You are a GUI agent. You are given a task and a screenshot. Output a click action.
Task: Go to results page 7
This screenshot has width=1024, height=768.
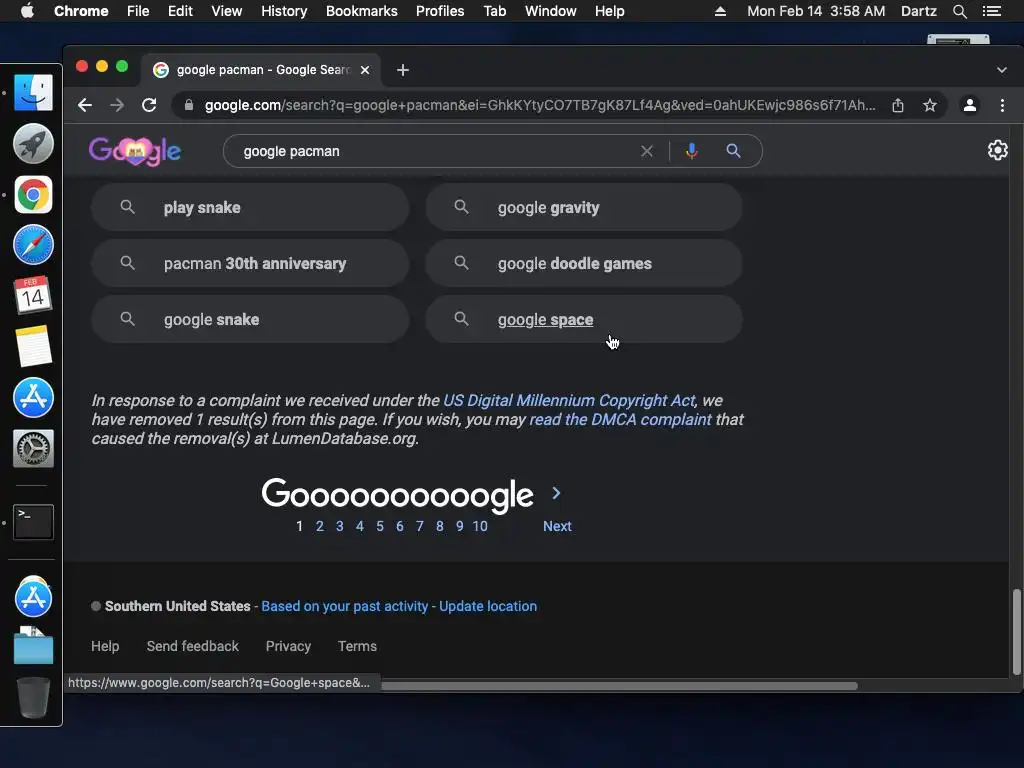(x=420, y=526)
